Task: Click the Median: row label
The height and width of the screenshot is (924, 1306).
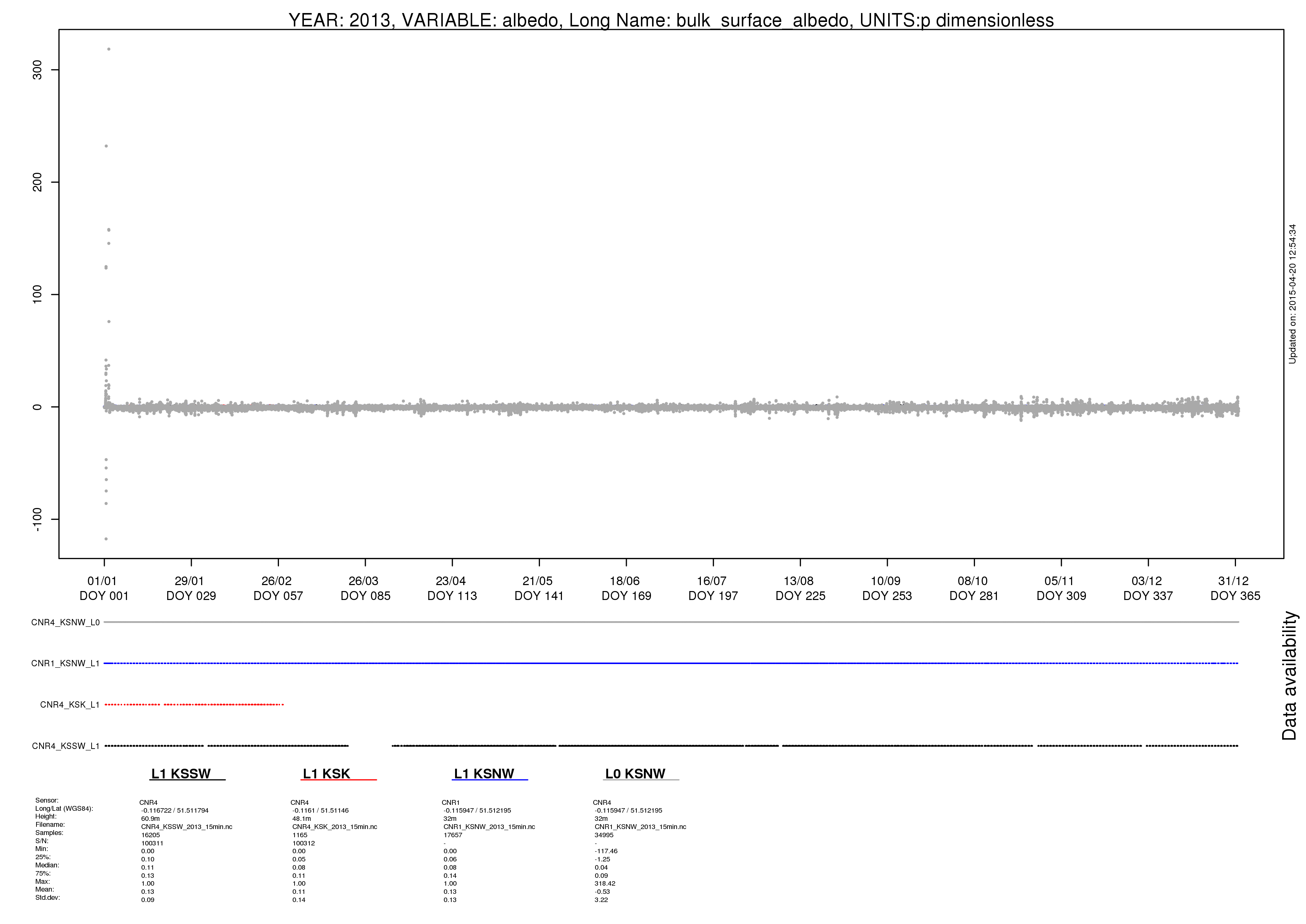Action: tap(47, 866)
